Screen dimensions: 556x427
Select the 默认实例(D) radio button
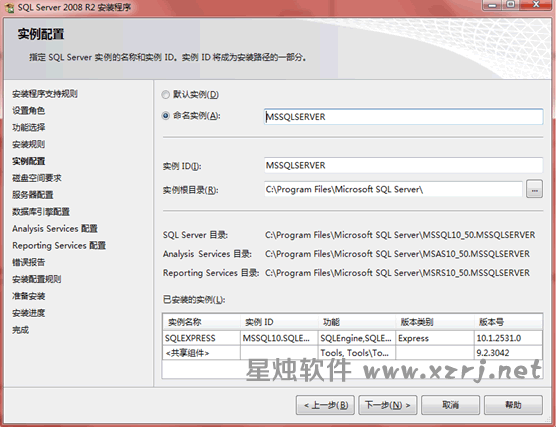tap(165, 95)
